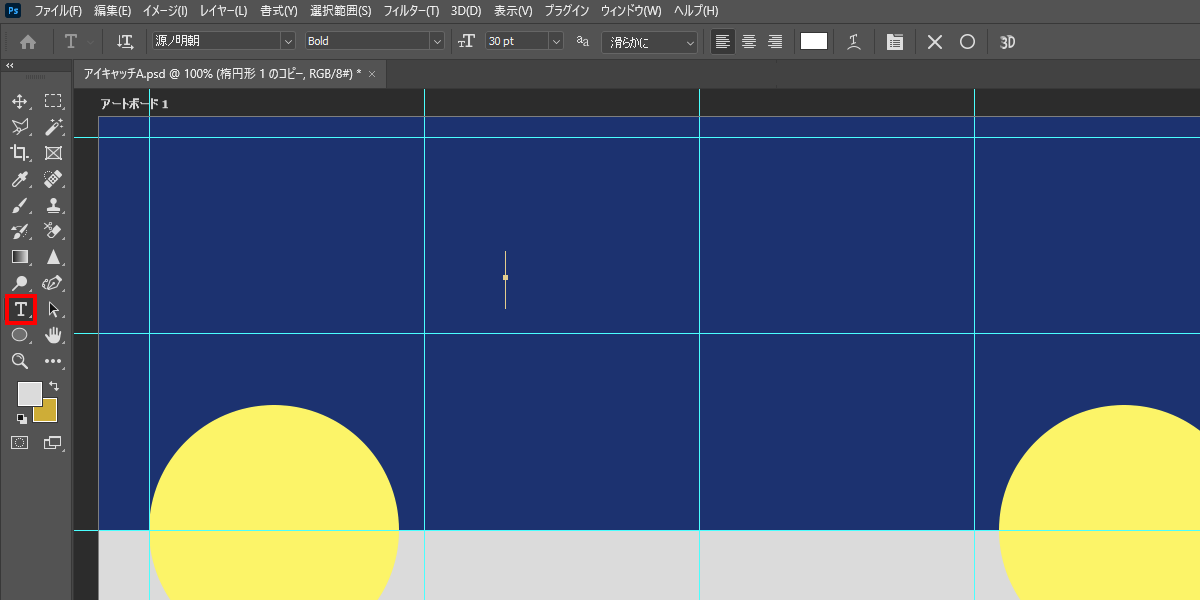Open warped text options
Screen dimensions: 1200x600
[853, 42]
